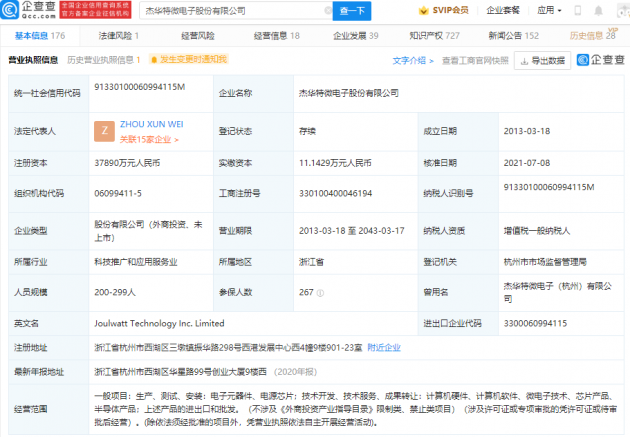Expand 关联15家企业 link arrow

[x=176, y=140]
